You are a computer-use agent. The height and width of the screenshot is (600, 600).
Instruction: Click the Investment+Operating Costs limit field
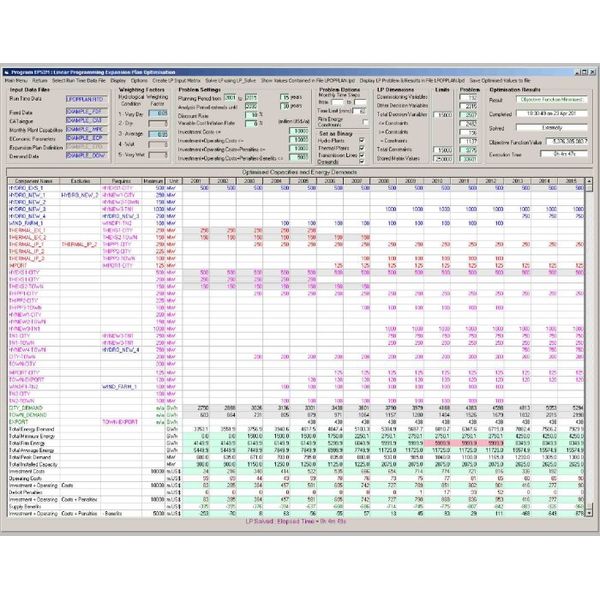[299, 140]
